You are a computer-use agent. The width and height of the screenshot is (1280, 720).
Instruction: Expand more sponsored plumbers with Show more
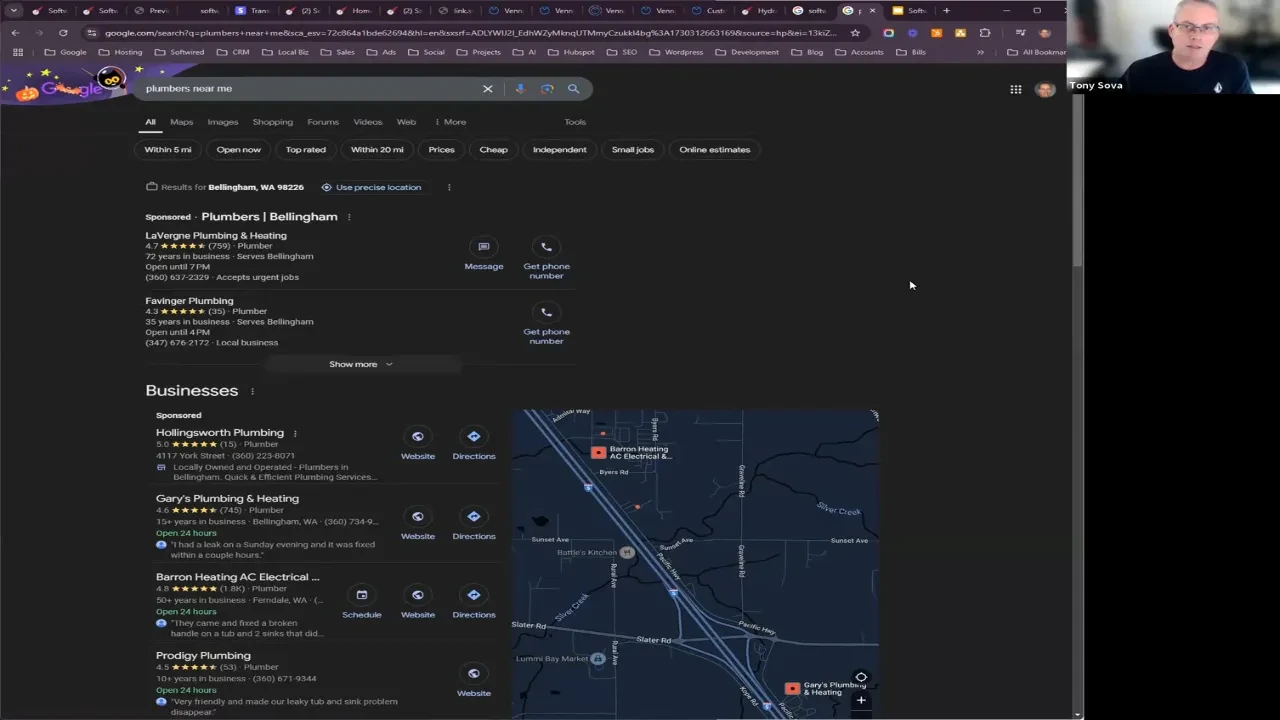(x=361, y=364)
